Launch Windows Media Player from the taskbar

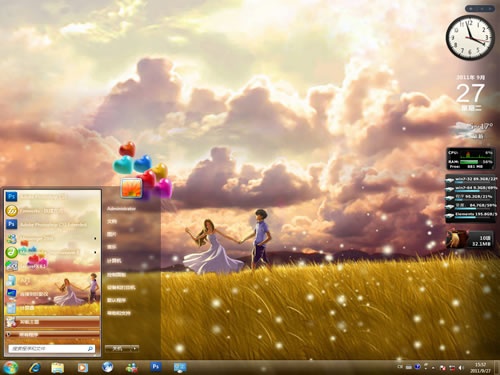pyautogui.click(x=83, y=367)
